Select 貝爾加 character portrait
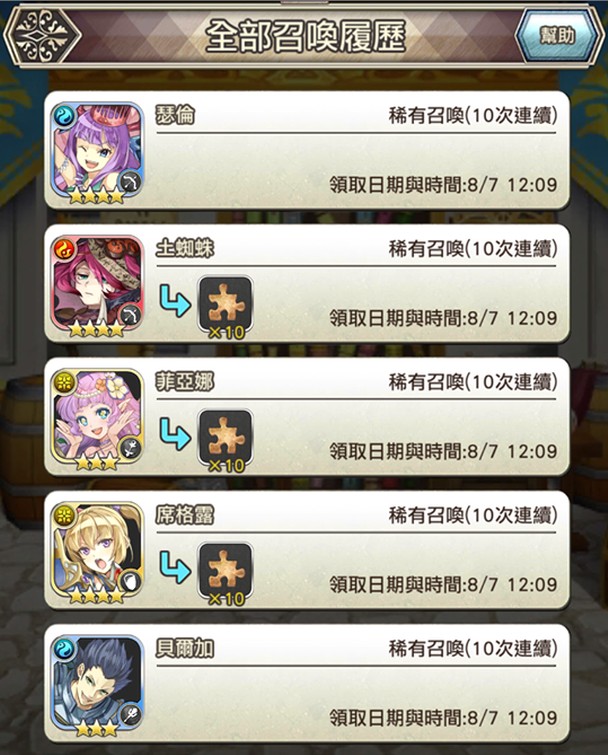Screen dimensions: 608x755 [97, 685]
